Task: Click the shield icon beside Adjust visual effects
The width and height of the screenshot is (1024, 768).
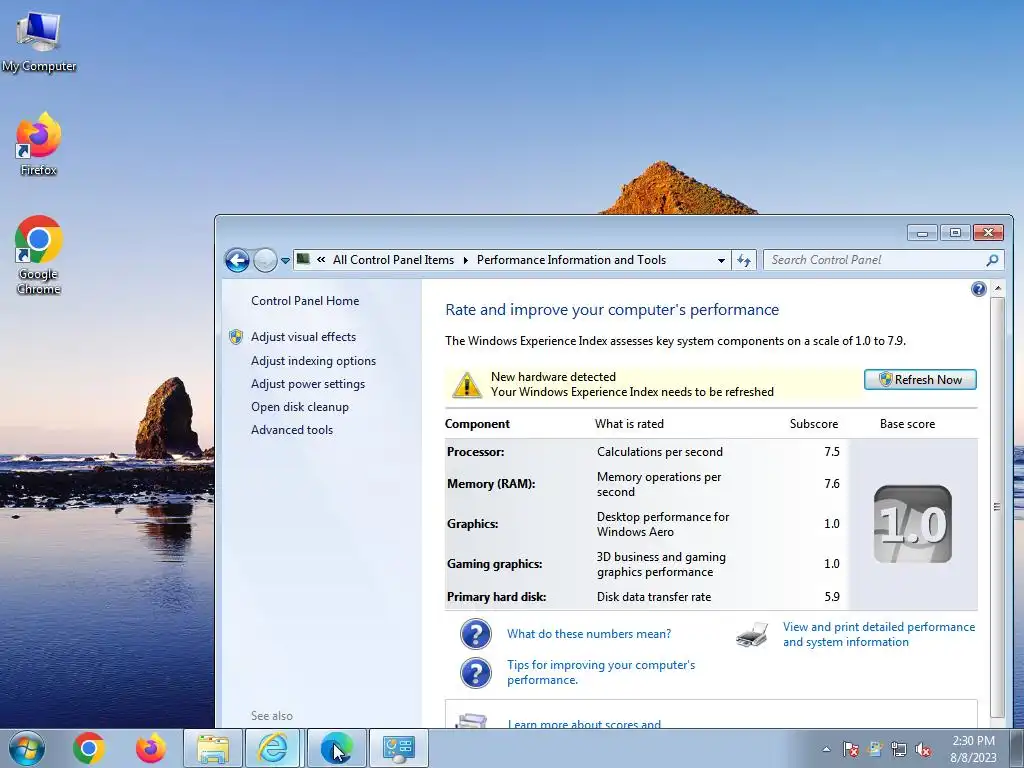Action: tap(236, 337)
